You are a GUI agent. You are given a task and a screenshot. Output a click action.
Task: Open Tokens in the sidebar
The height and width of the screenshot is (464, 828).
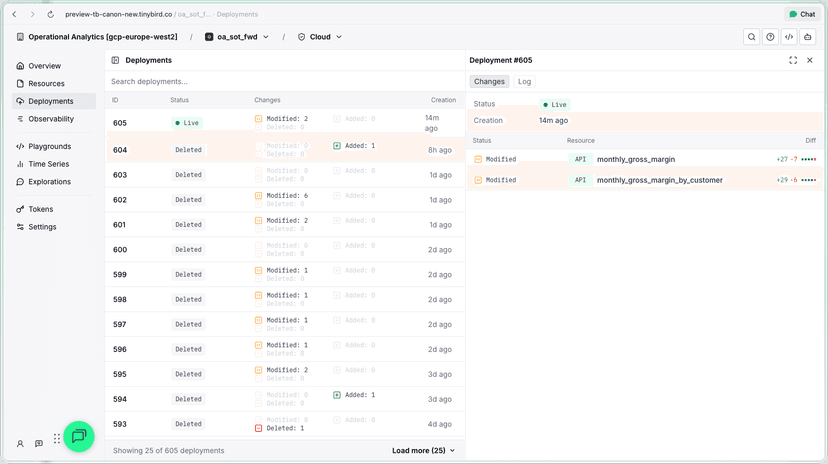pyautogui.click(x=54, y=209)
